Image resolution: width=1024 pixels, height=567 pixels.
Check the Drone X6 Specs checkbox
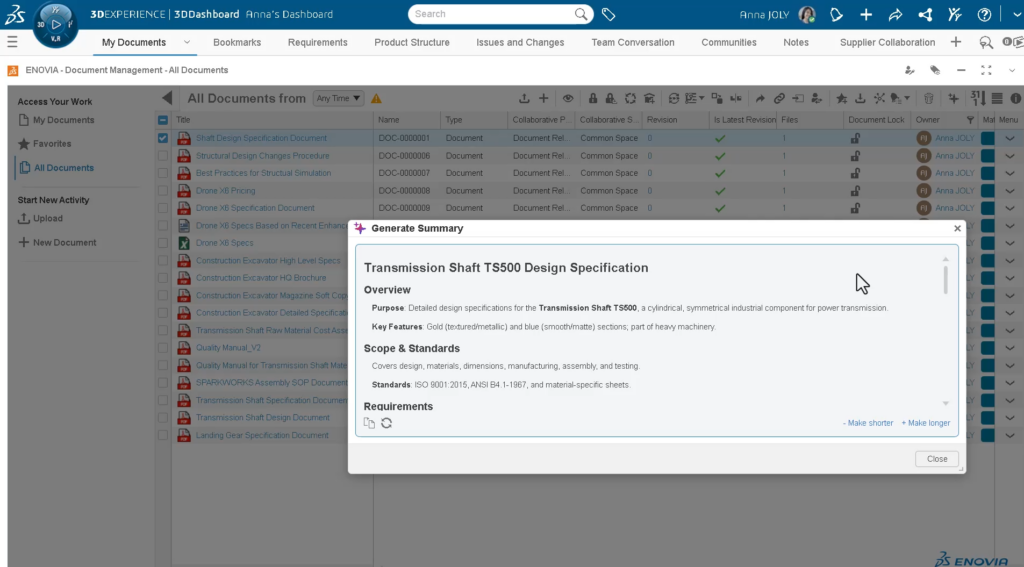coord(163,243)
